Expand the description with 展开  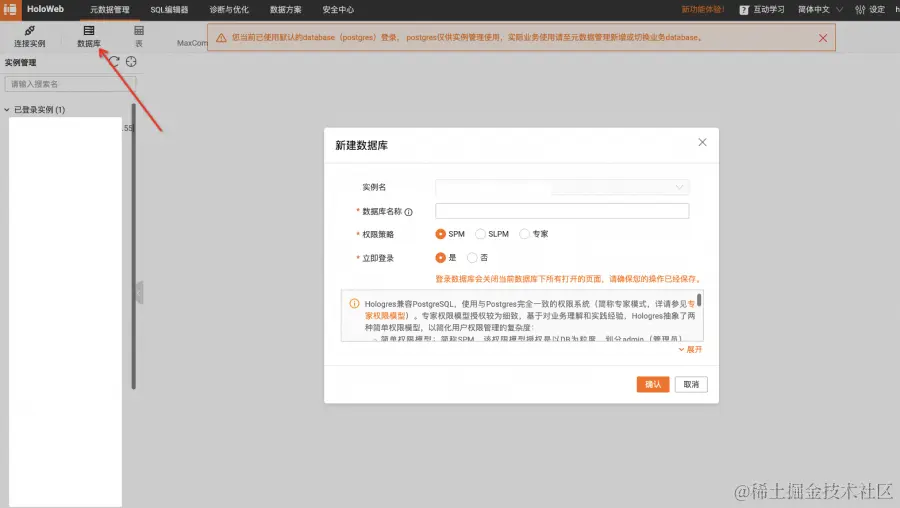click(690, 350)
